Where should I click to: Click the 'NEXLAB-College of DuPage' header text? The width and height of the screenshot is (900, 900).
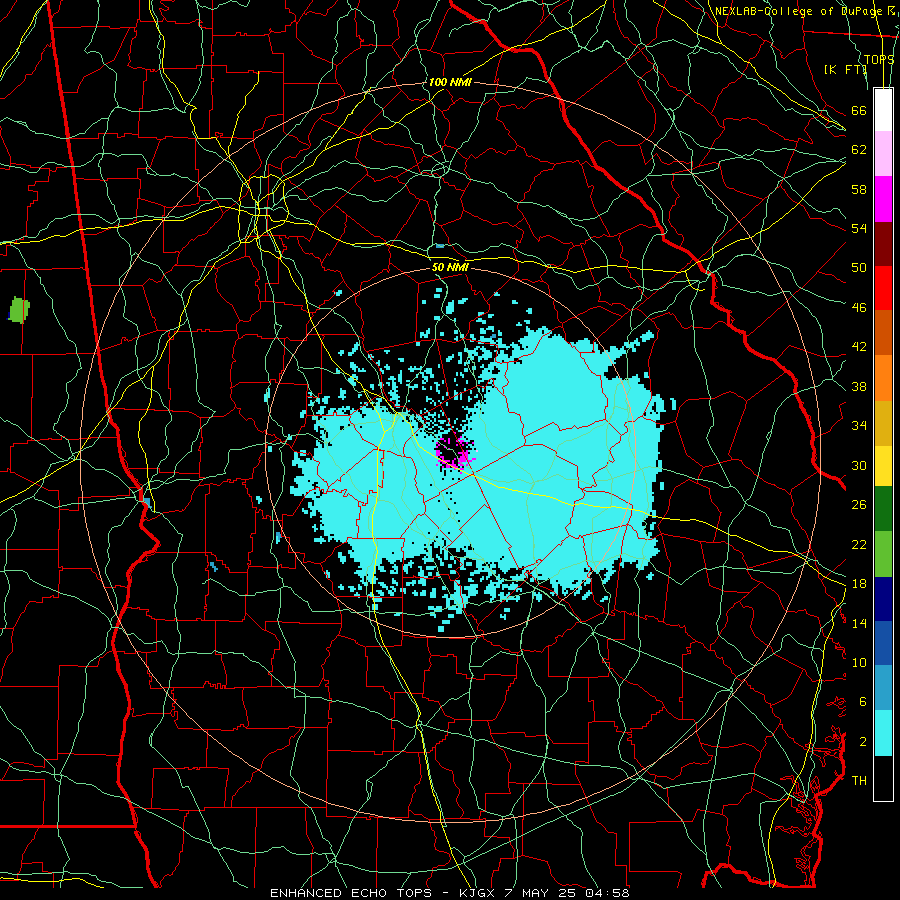(x=798, y=11)
